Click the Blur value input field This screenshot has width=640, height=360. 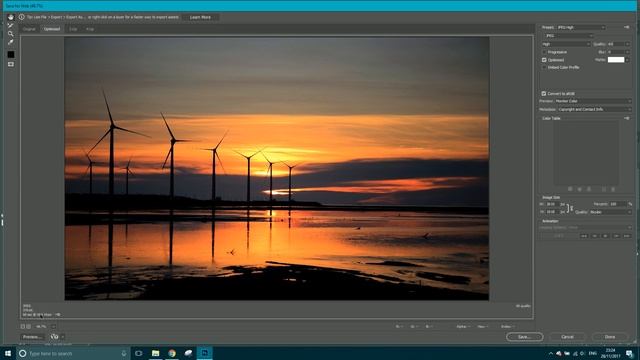pyautogui.click(x=616, y=52)
